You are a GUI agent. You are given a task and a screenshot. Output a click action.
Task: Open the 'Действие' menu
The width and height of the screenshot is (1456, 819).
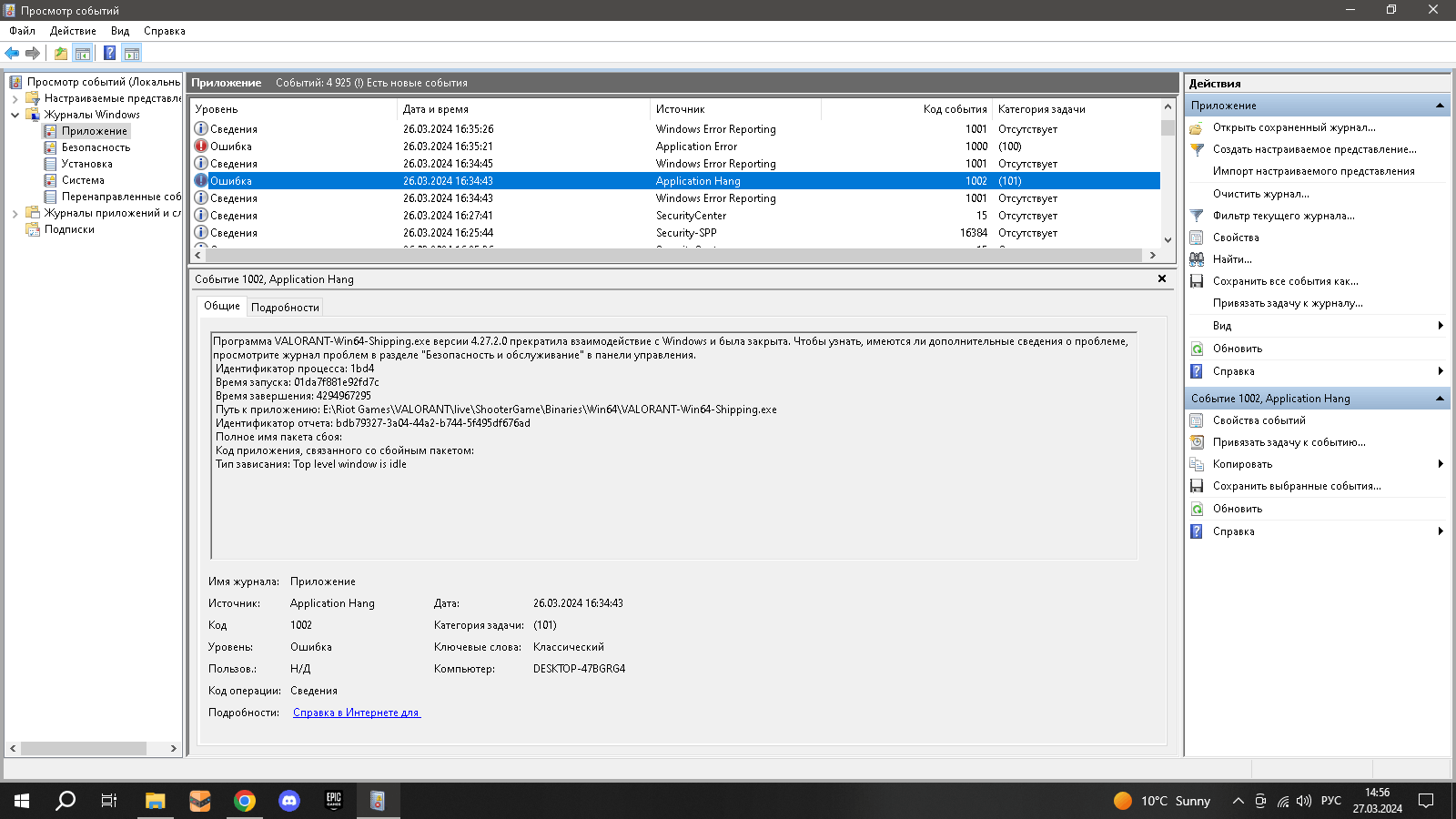tap(73, 31)
